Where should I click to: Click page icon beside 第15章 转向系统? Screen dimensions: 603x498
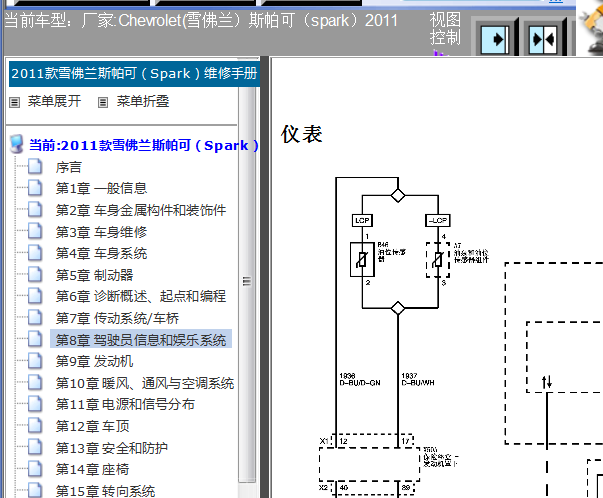click(35, 490)
